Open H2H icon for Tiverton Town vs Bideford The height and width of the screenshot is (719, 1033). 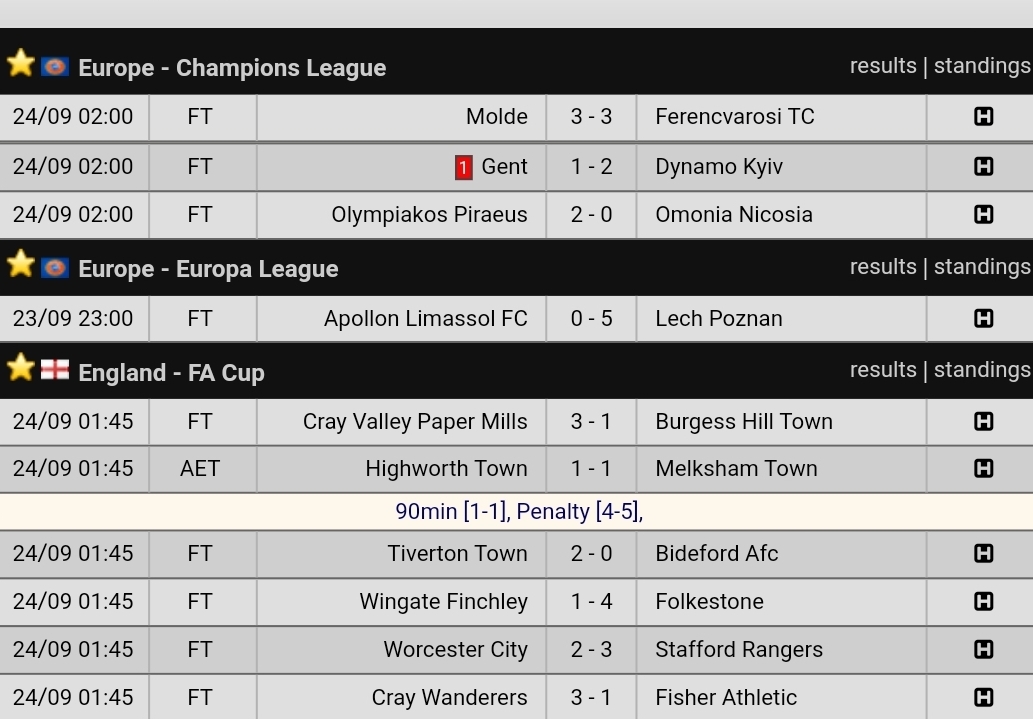point(983,553)
